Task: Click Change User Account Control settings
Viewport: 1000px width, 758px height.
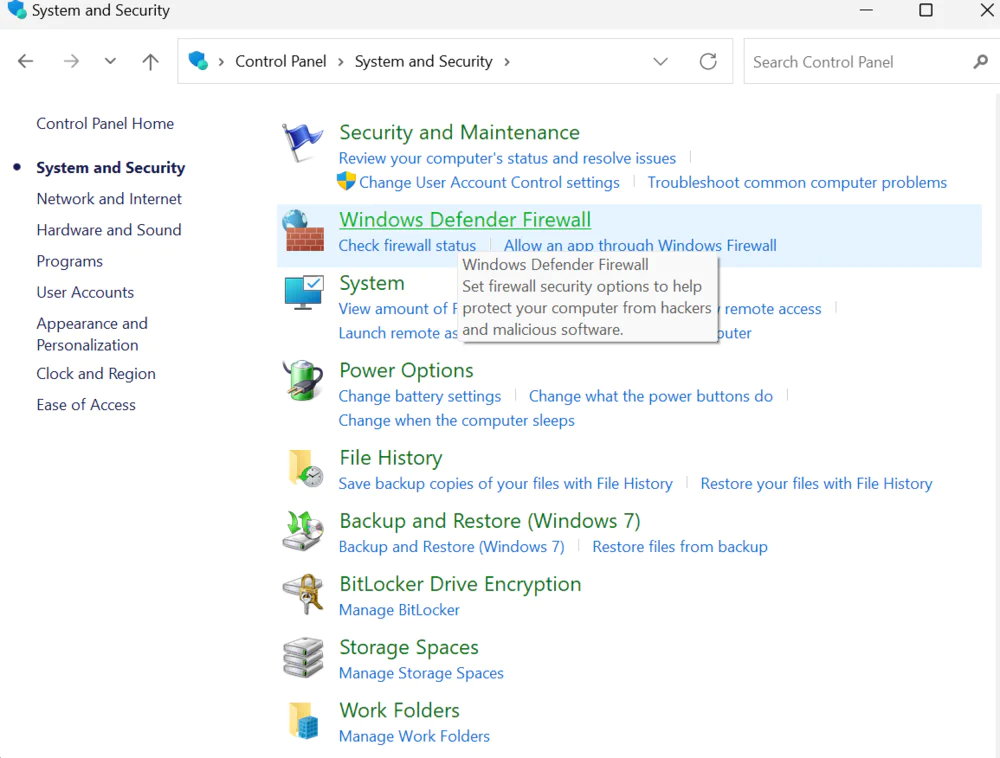Action: coord(489,182)
